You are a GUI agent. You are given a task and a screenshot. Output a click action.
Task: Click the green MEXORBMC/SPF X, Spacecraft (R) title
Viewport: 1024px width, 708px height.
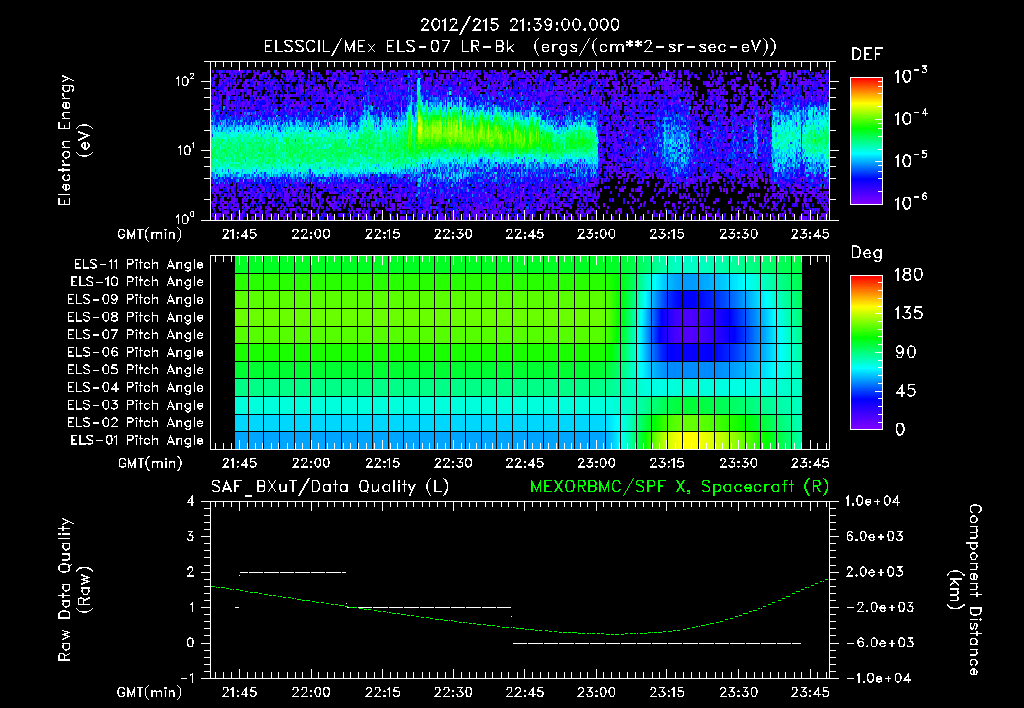click(679, 487)
